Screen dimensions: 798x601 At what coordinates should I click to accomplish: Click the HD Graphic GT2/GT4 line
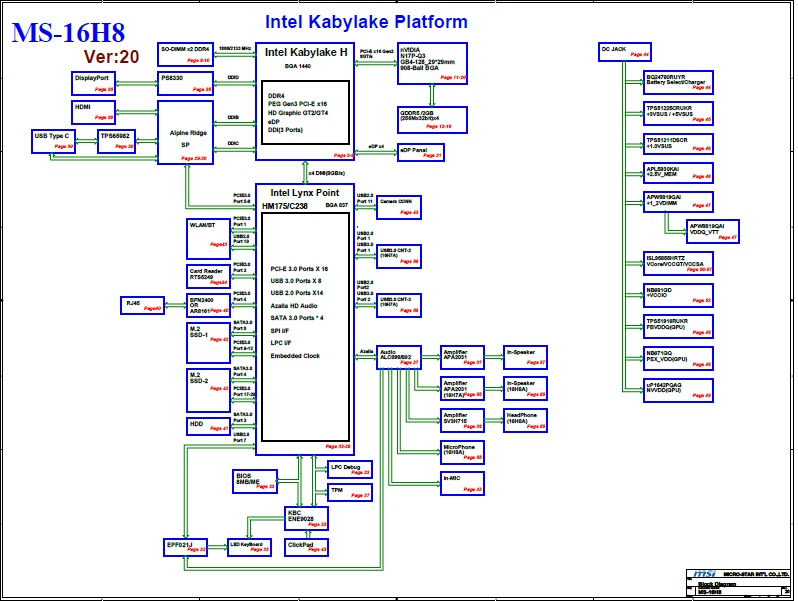tap(298, 113)
